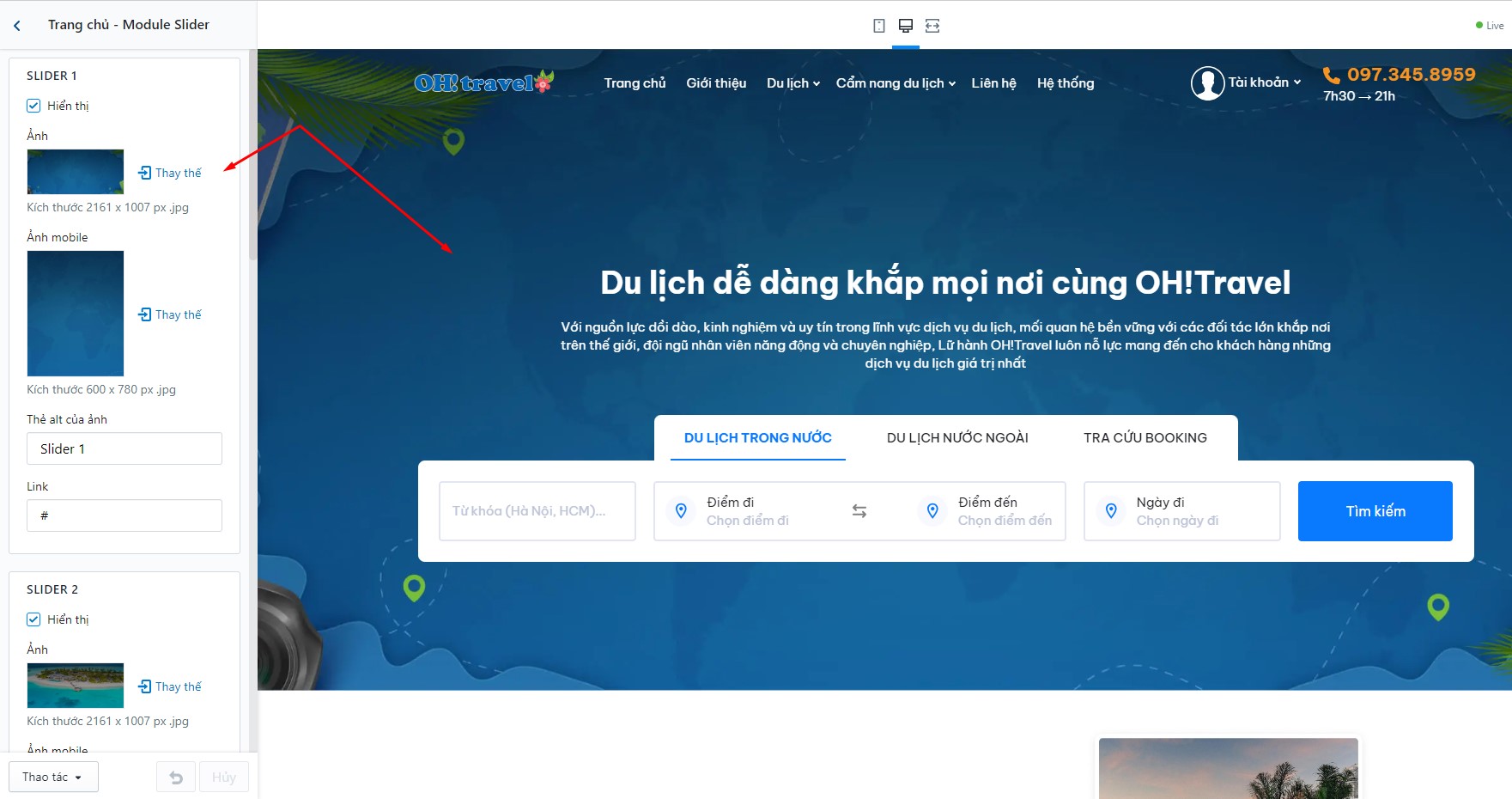The width and height of the screenshot is (1512, 799).
Task: Click the left panel vertical scrollbar
Action: tap(252, 155)
